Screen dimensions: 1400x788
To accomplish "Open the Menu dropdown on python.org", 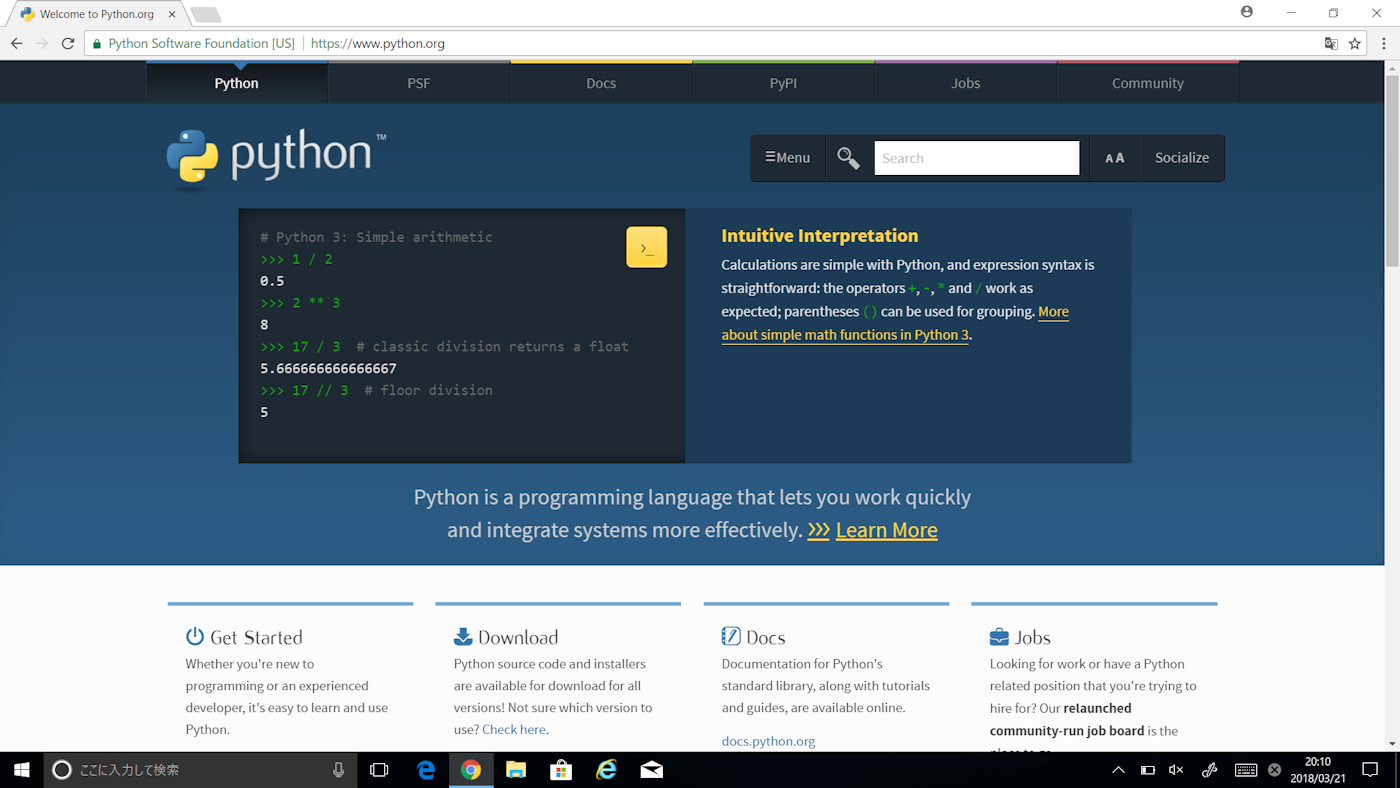I will (x=788, y=158).
